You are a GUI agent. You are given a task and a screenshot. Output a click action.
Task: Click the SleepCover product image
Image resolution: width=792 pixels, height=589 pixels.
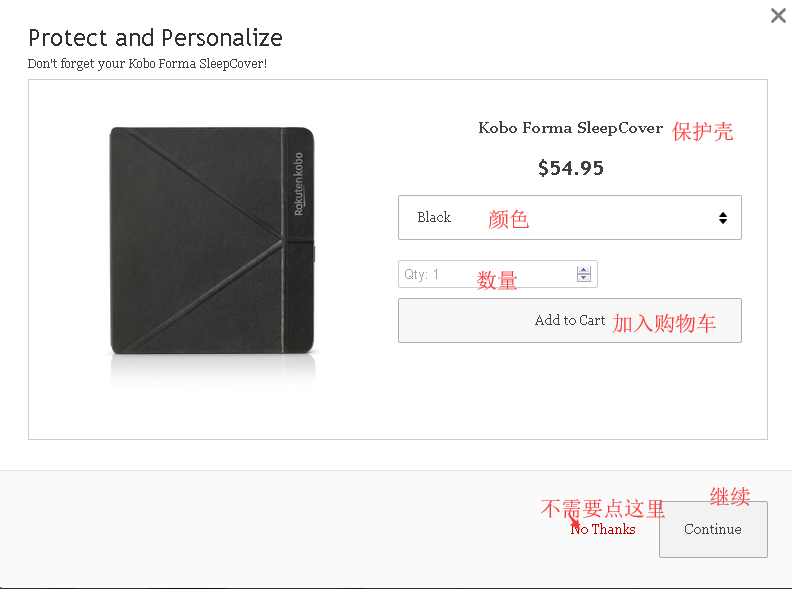(213, 241)
